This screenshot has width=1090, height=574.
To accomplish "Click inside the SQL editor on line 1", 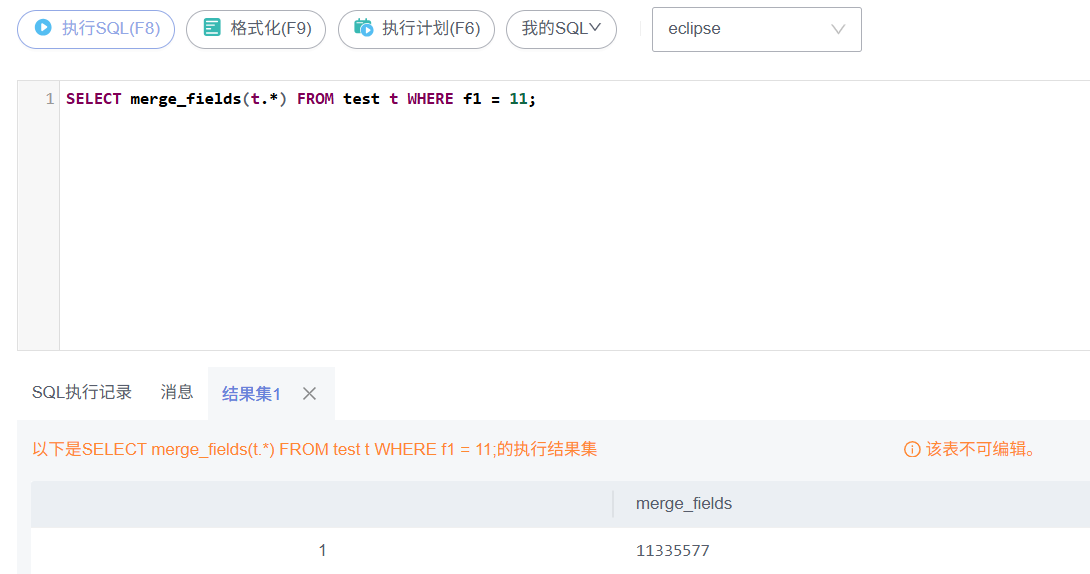I will (x=574, y=99).
